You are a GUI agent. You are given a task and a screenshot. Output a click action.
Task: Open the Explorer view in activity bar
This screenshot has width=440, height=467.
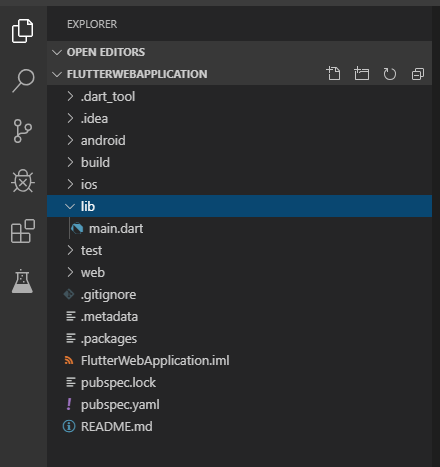point(23,31)
